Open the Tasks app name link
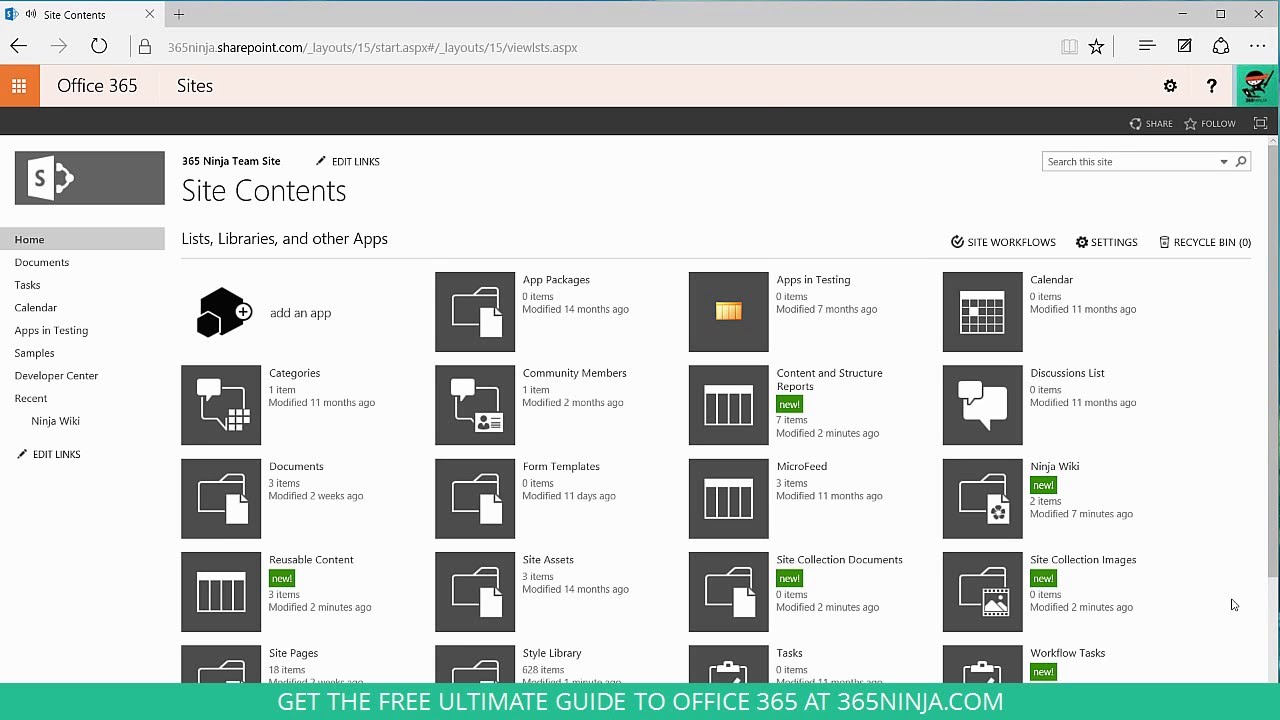 789,653
